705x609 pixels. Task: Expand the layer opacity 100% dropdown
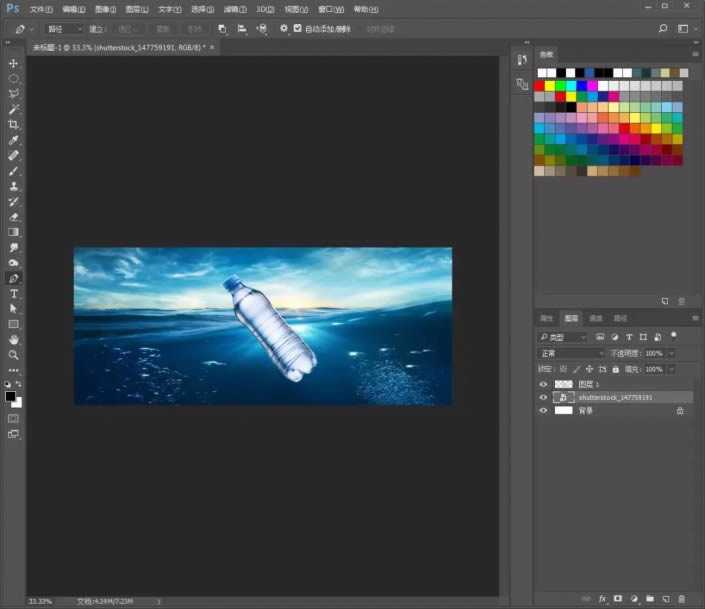(670, 353)
